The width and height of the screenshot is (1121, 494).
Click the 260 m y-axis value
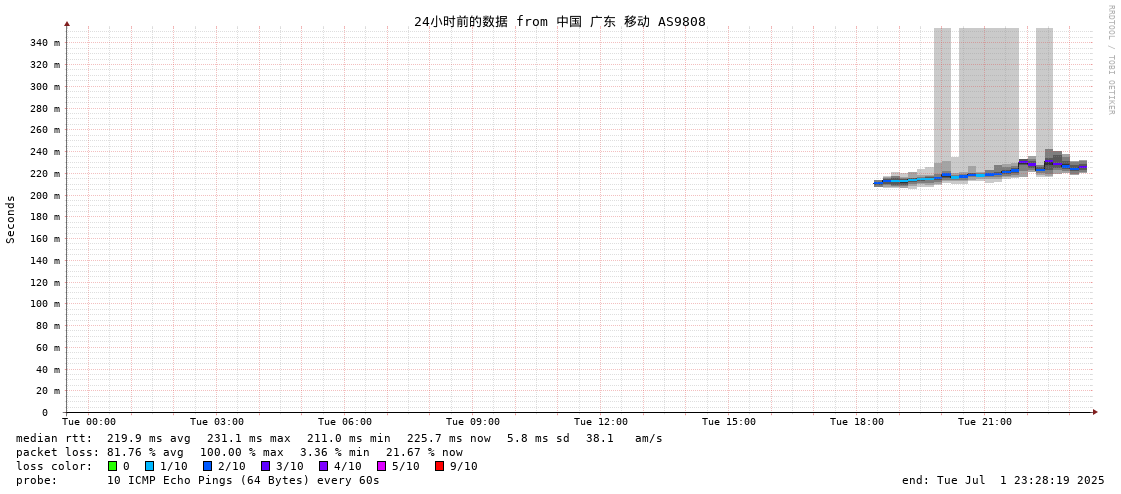(x=45, y=130)
